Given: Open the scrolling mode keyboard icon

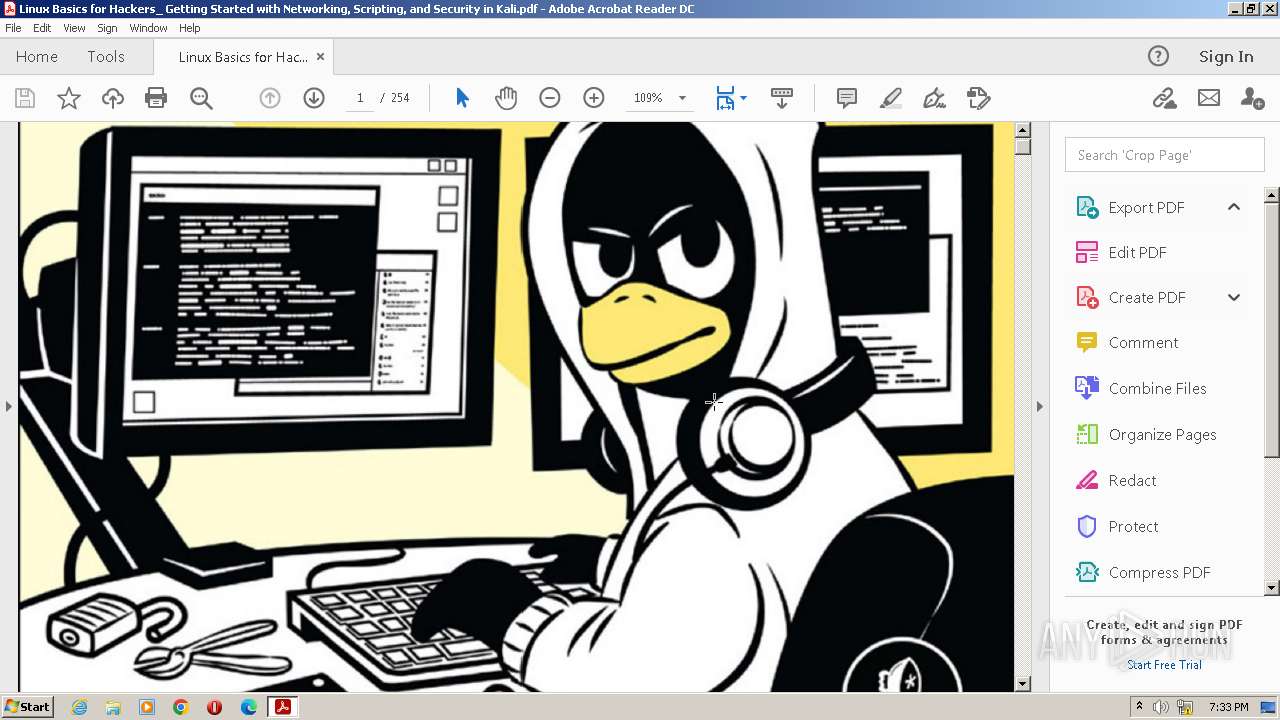Looking at the screenshot, I should (x=782, y=98).
